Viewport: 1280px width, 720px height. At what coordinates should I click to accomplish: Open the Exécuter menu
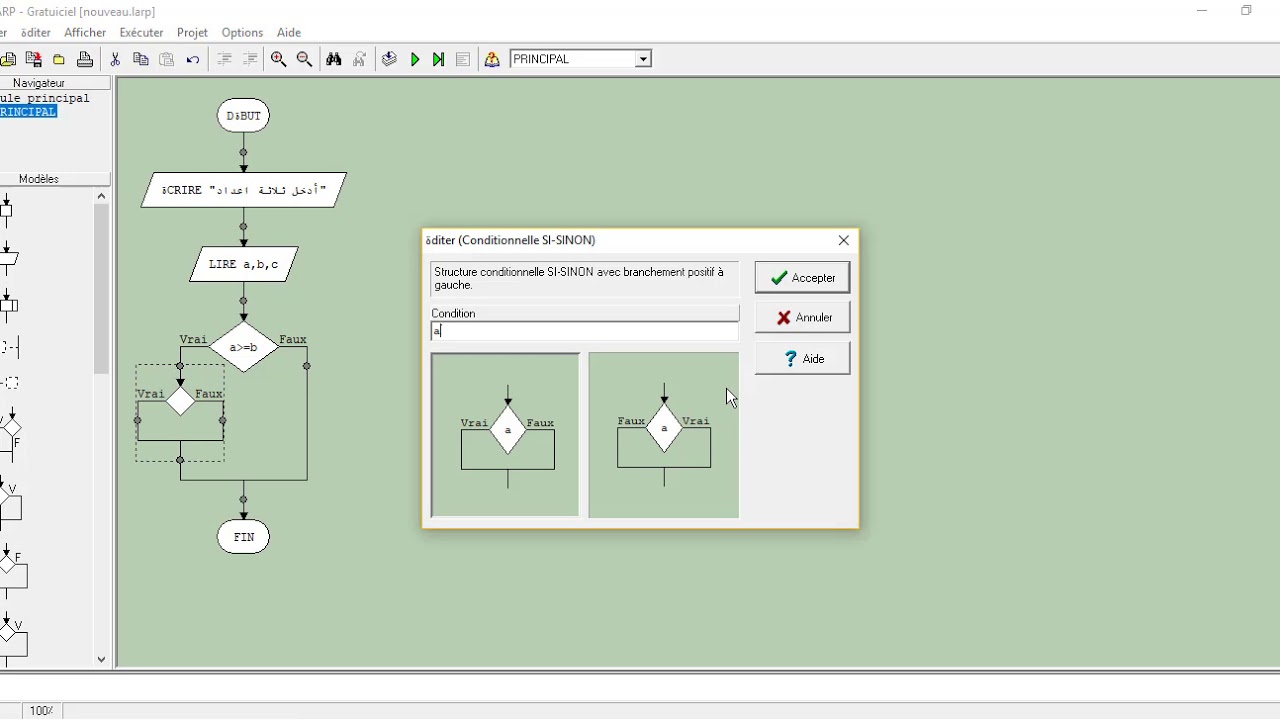pos(141,32)
